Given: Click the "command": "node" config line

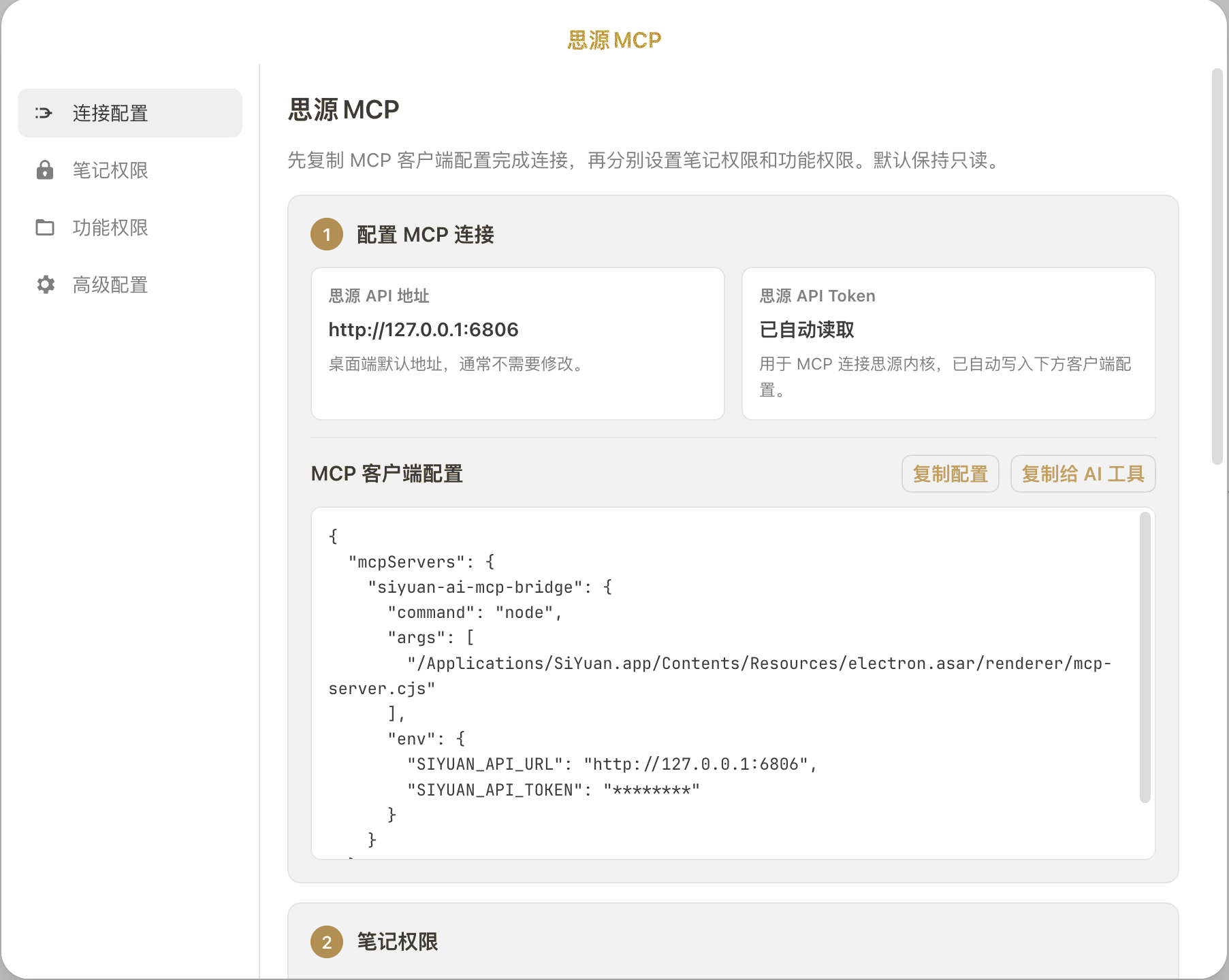Looking at the screenshot, I should tap(475, 612).
